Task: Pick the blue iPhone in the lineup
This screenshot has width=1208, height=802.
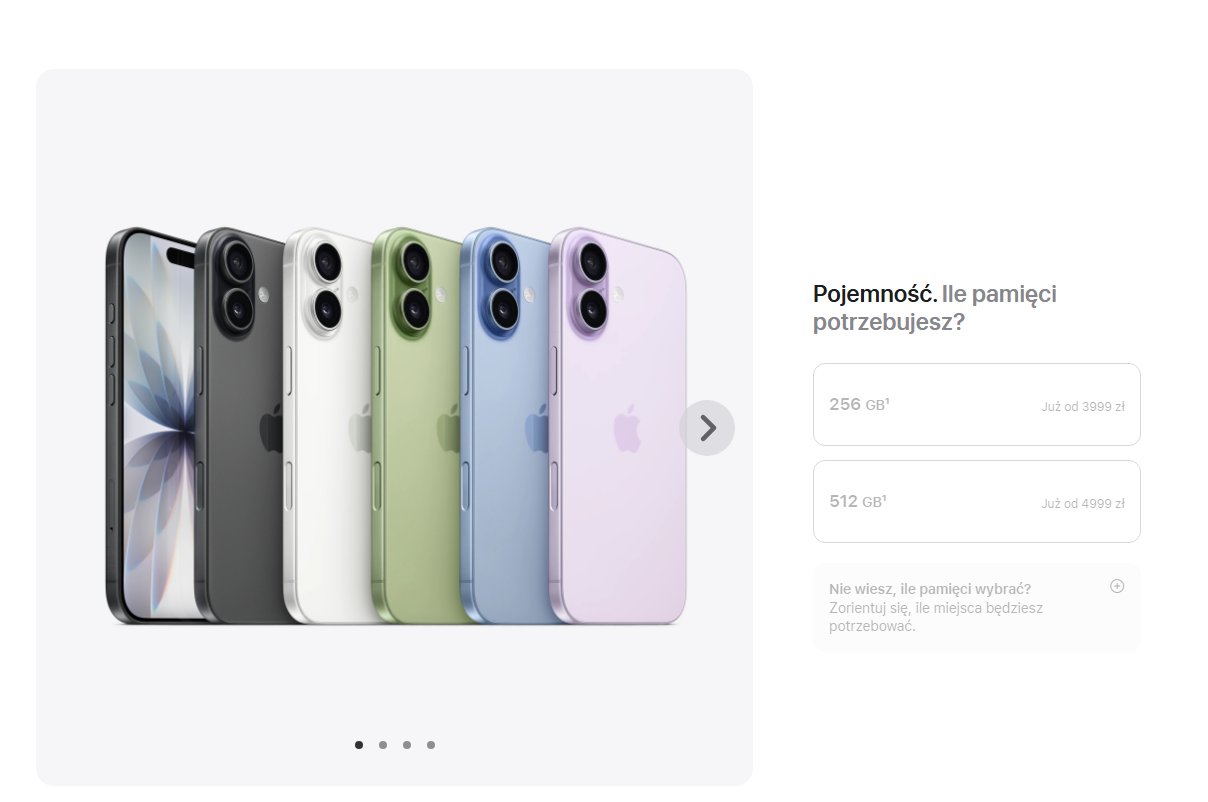Action: point(505,426)
